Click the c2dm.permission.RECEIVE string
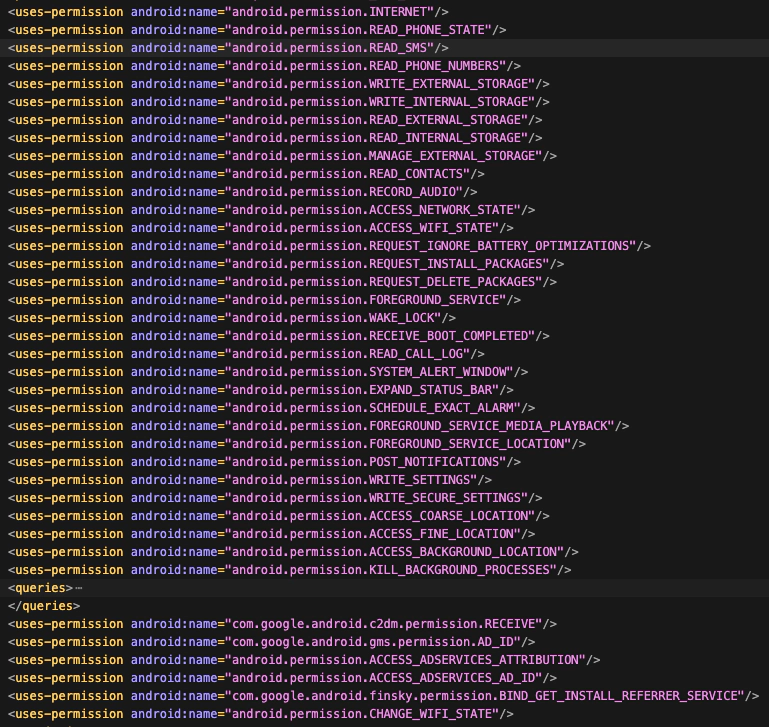Screen dimensions: 769x727 [x=390, y=624]
